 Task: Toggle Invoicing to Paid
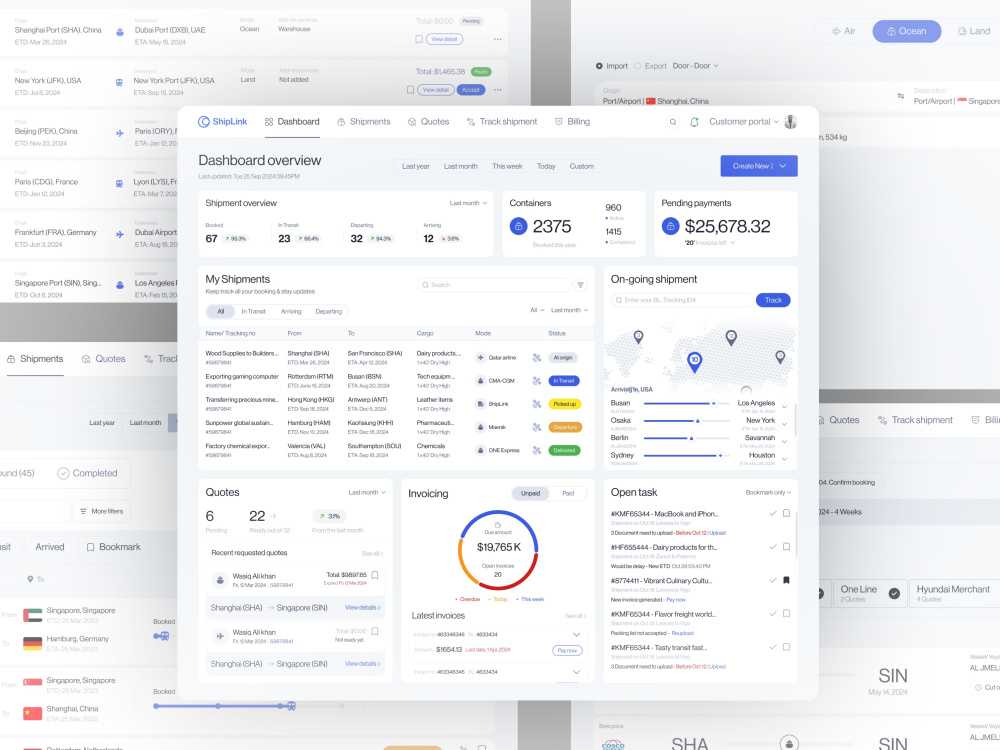point(568,493)
